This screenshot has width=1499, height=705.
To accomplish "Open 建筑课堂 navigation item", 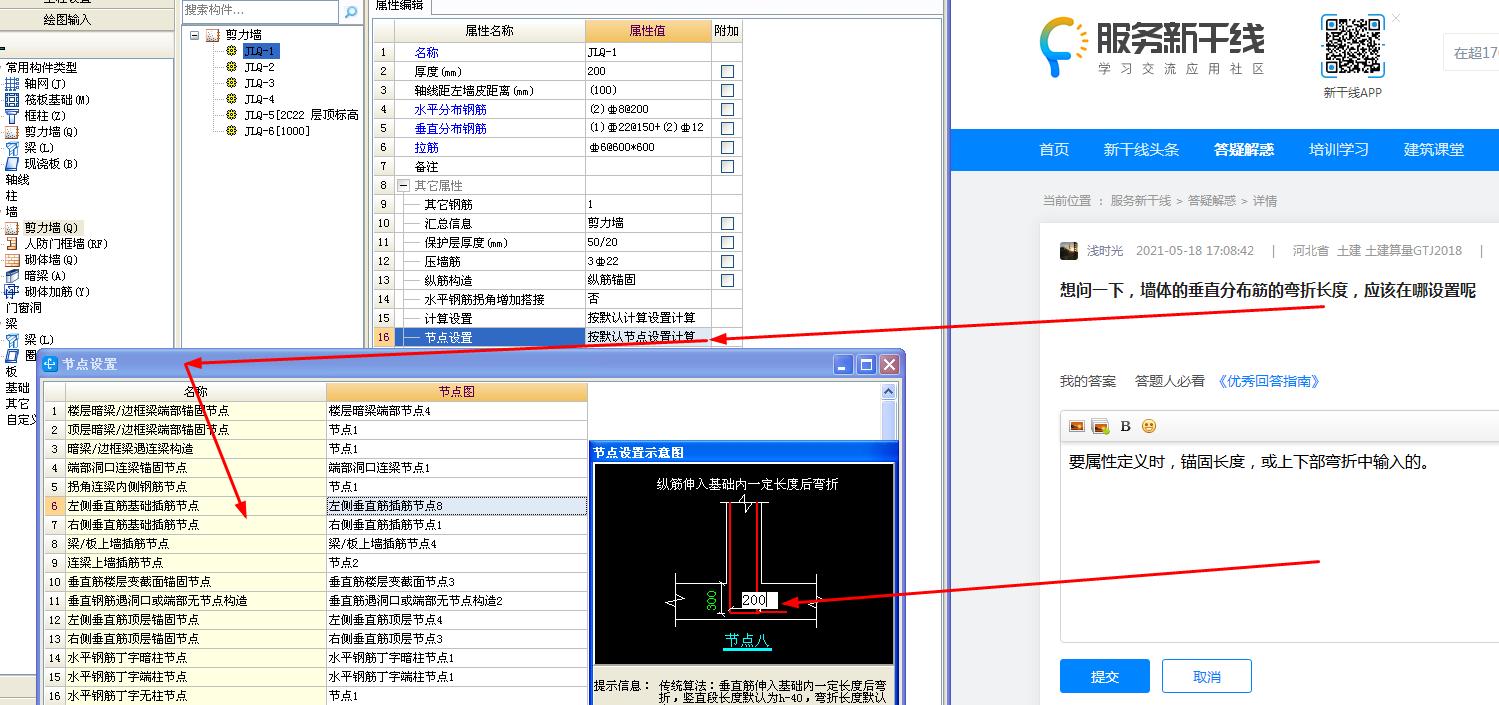I will click(x=1434, y=150).
